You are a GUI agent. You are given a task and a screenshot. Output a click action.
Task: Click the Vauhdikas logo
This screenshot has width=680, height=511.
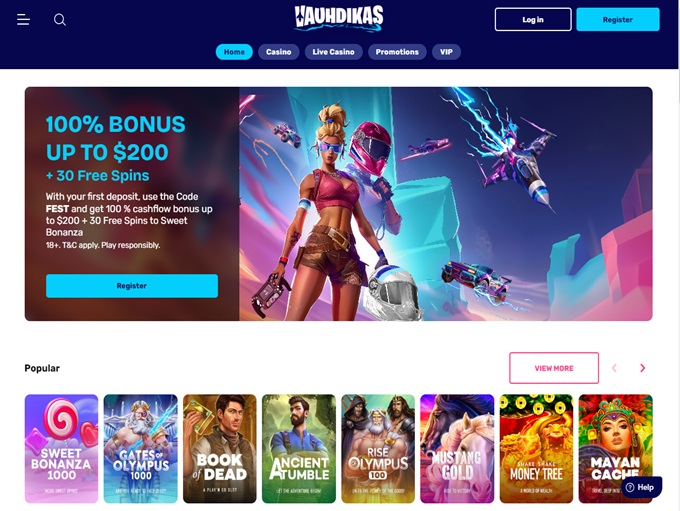point(339,19)
